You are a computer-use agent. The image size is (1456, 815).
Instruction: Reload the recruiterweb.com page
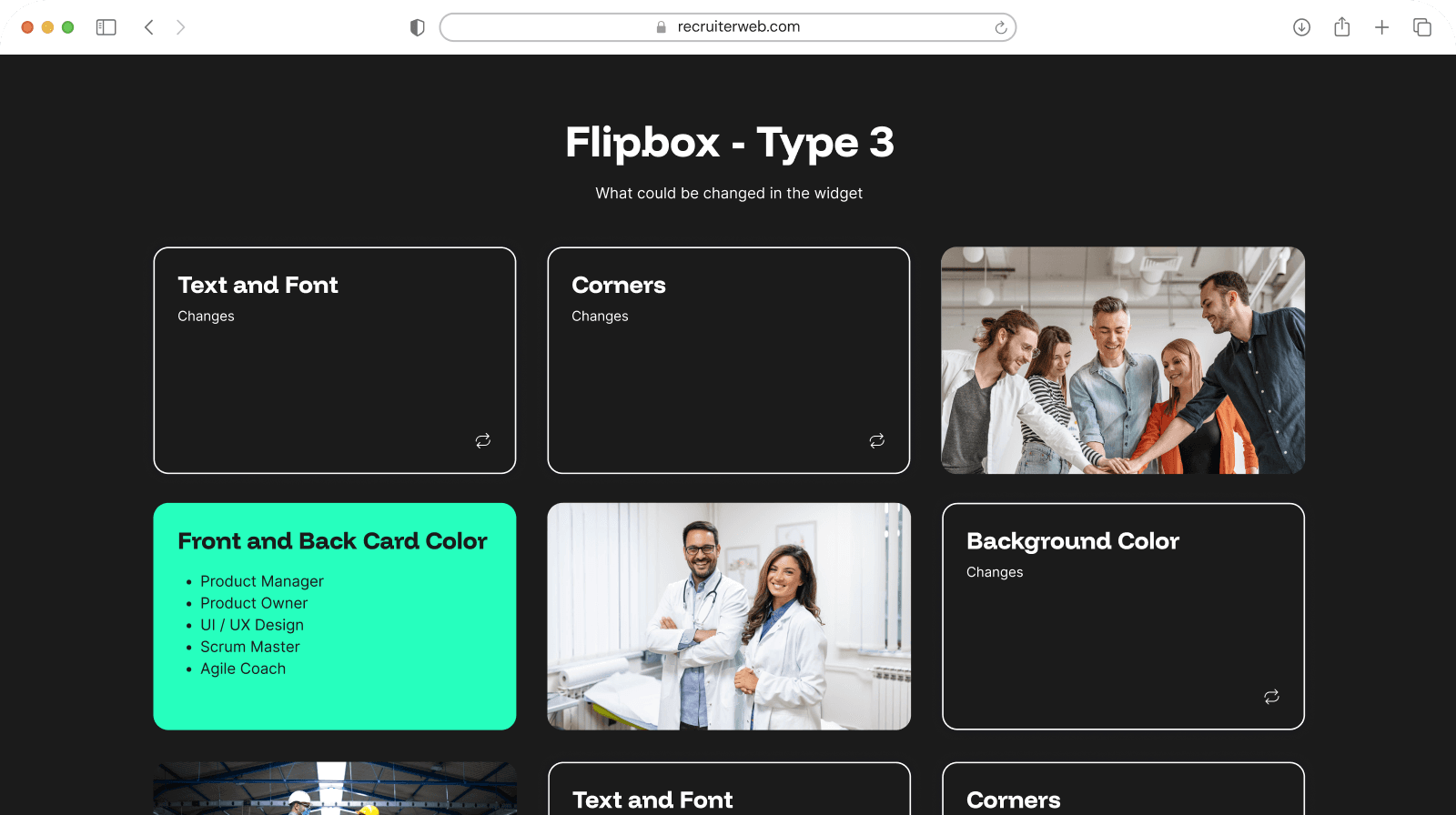pos(1000,27)
